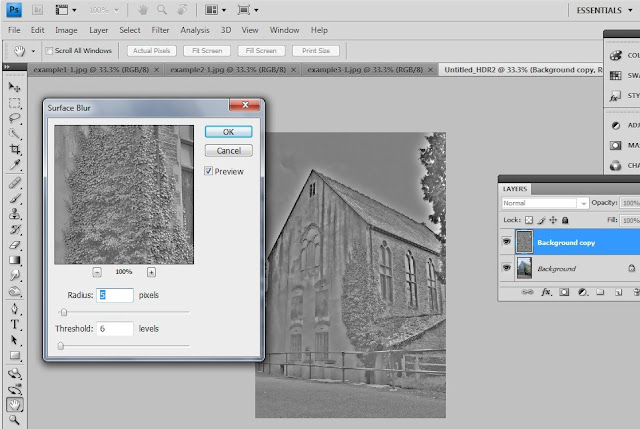
Task: Click zoom out minus in Surface Blur preview
Action: (97, 272)
